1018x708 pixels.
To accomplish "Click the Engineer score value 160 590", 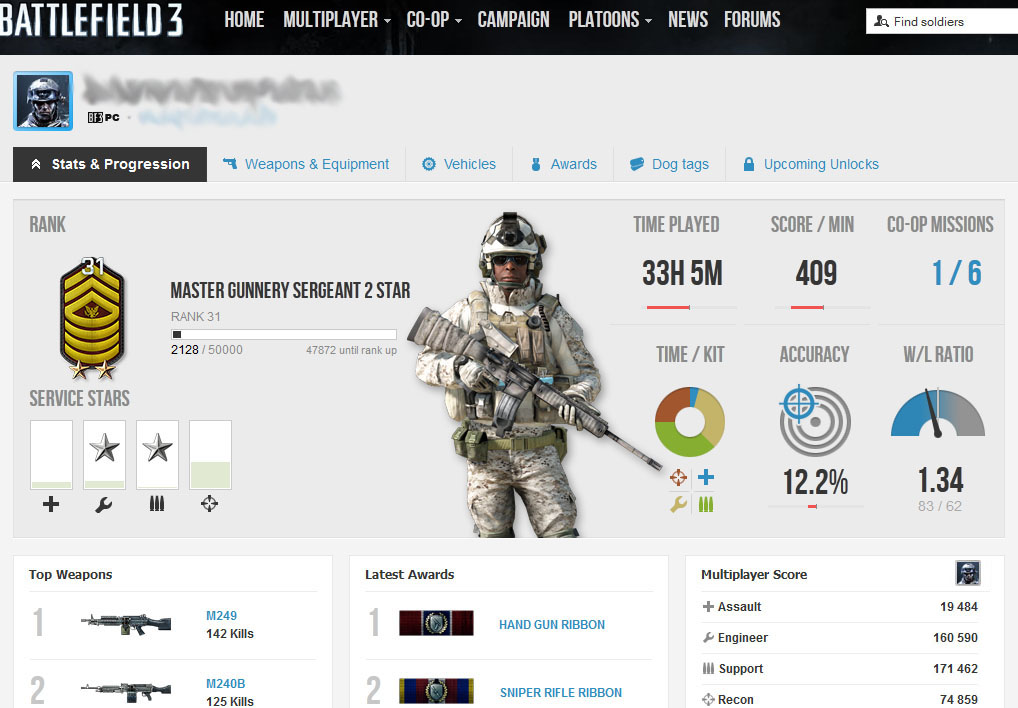I will pos(955,638).
